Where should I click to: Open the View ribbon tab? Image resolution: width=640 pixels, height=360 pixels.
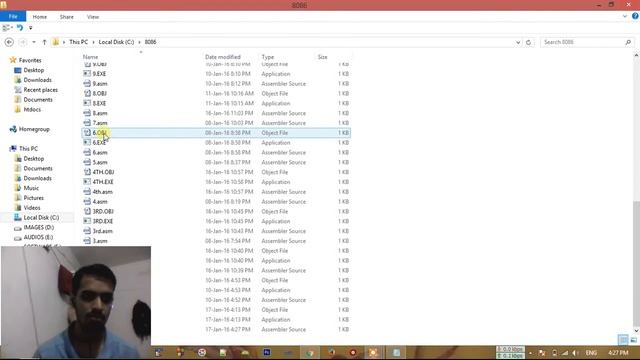pyautogui.click(x=93, y=17)
